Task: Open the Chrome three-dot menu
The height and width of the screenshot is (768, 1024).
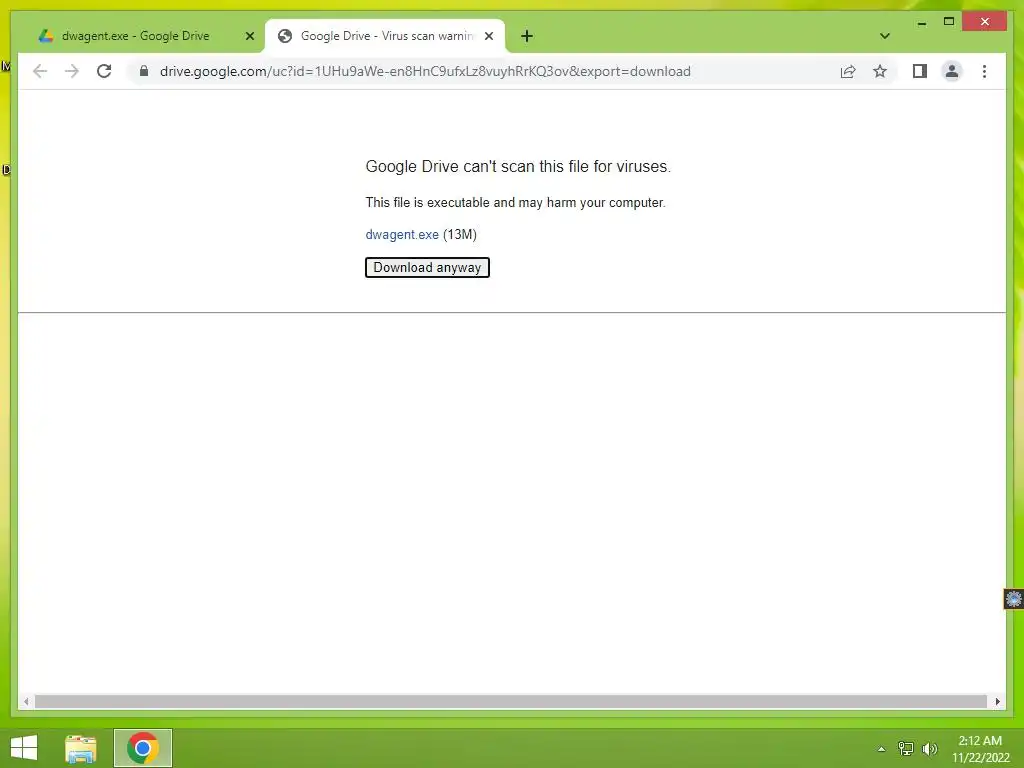Action: [984, 71]
